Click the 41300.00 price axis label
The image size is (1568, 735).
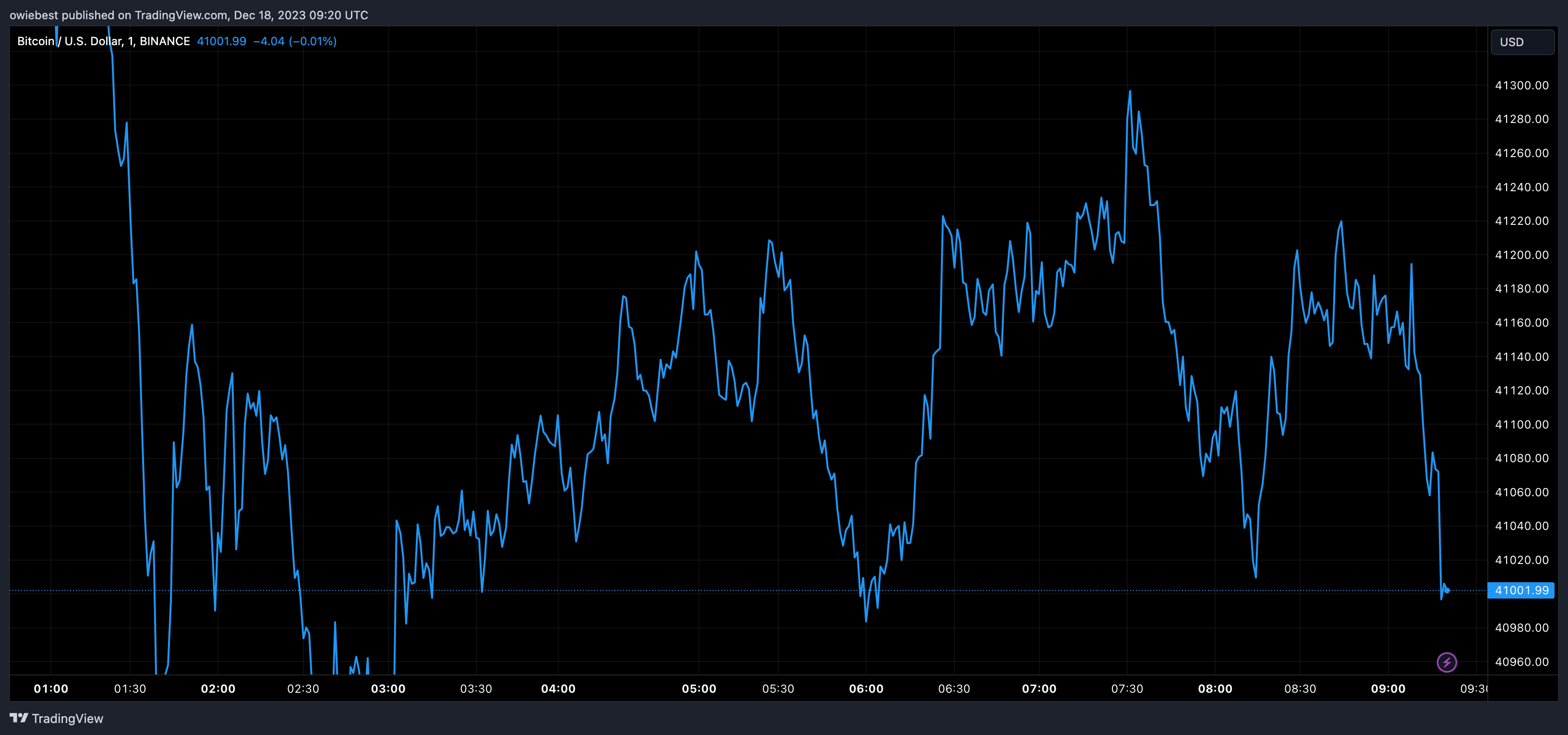[1522, 85]
